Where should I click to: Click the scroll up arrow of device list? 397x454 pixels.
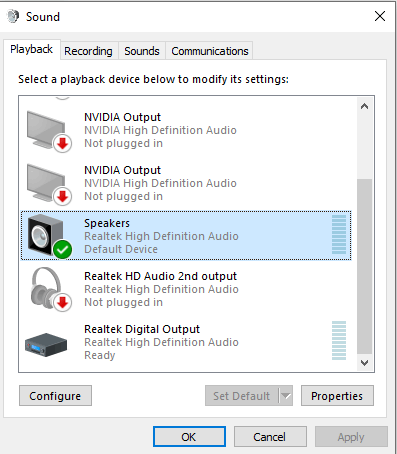pyautogui.click(x=364, y=106)
